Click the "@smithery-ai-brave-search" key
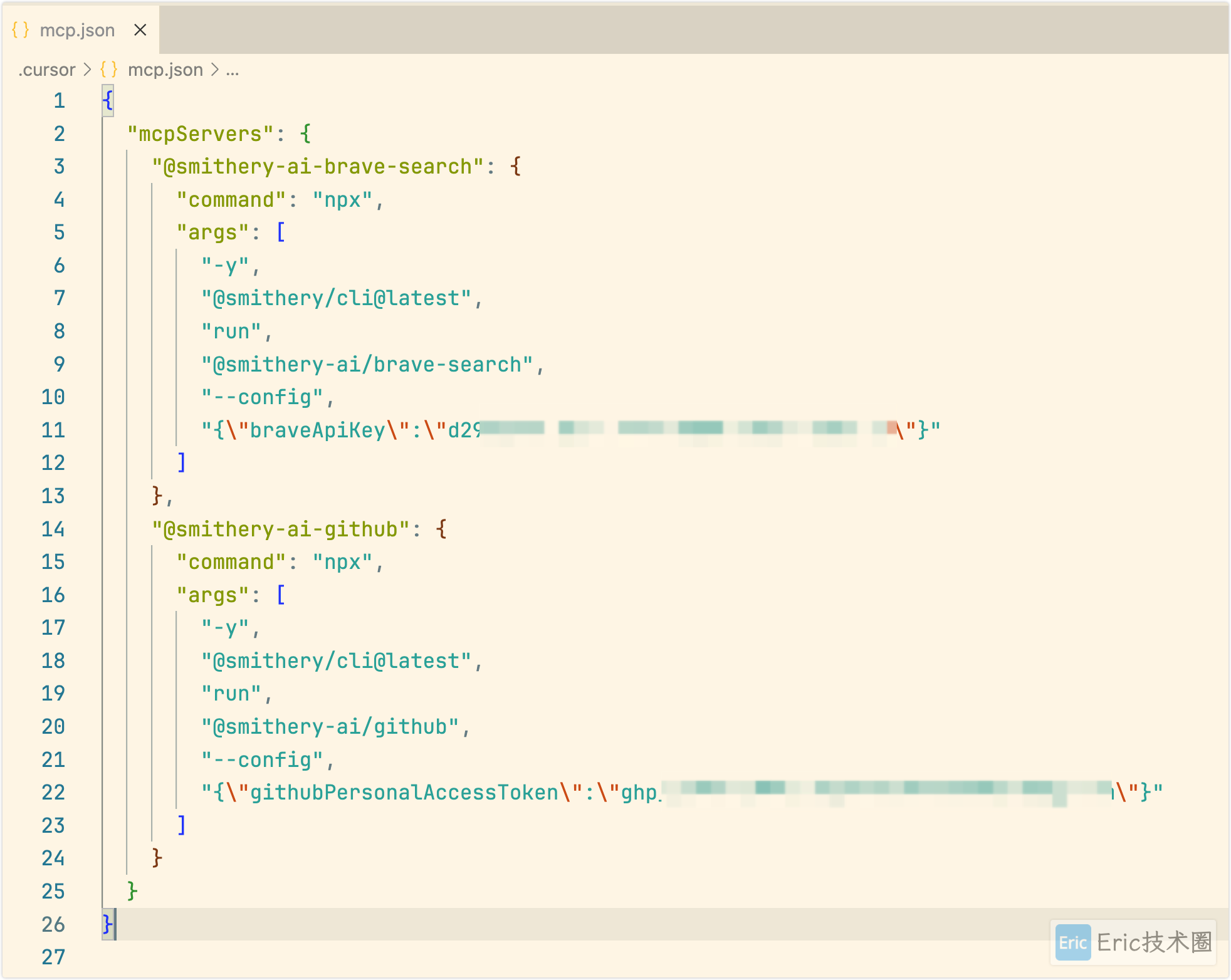 point(318,167)
